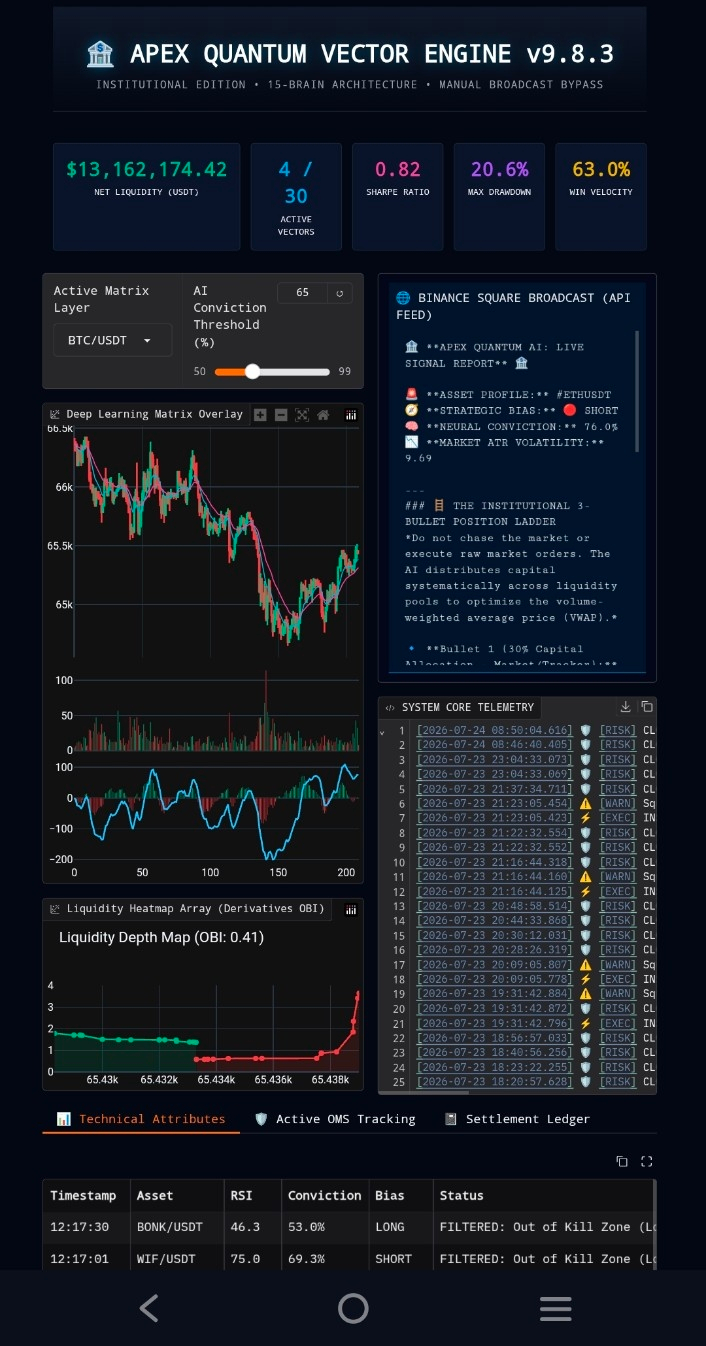The width and height of the screenshot is (706, 1346).
Task: Click the warning icon on telemetry line 6
Action: (x=586, y=803)
